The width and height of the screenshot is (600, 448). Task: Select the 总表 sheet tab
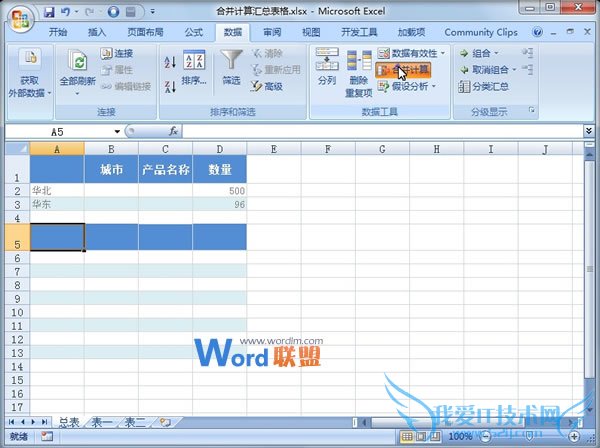tap(69, 422)
